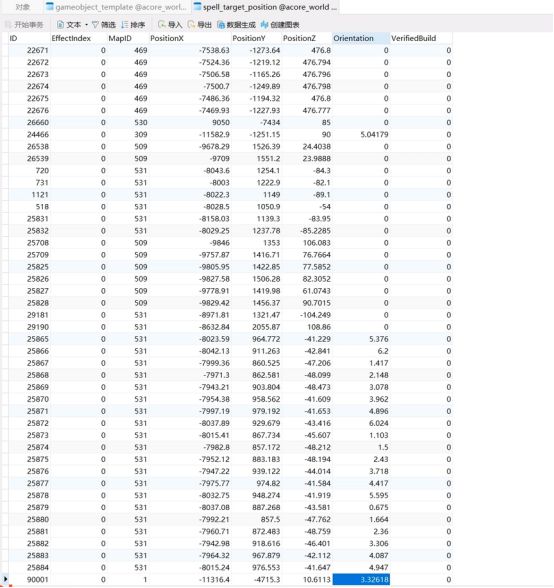
Task: Click the PositionY value 2055.87
Action: [266, 327]
